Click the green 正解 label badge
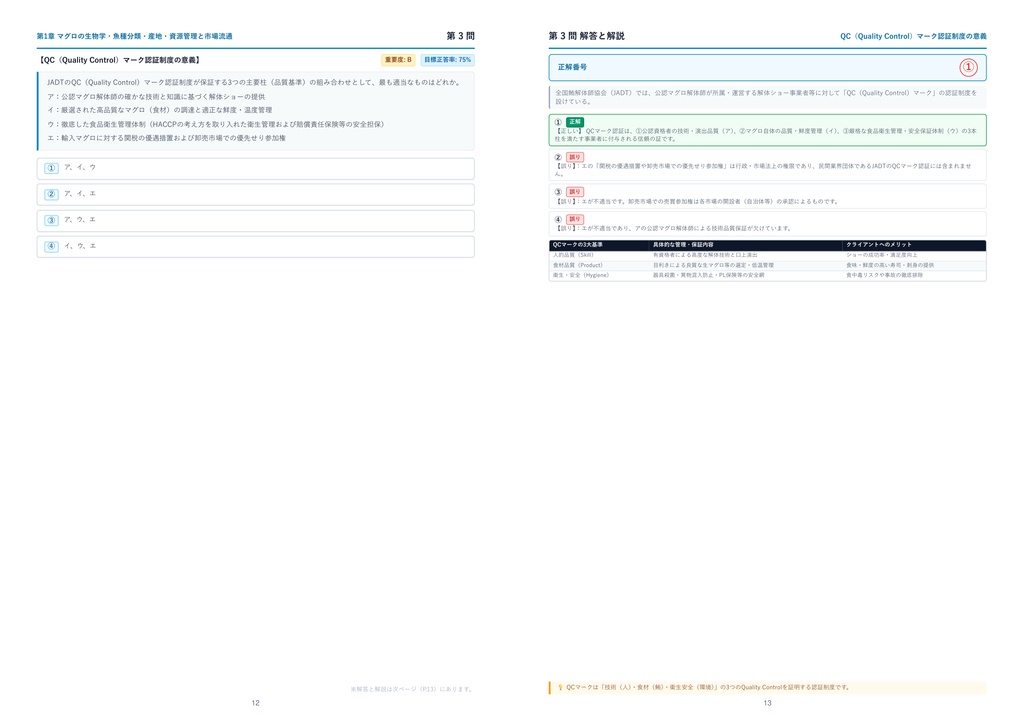The height and width of the screenshot is (724, 1024). point(575,122)
